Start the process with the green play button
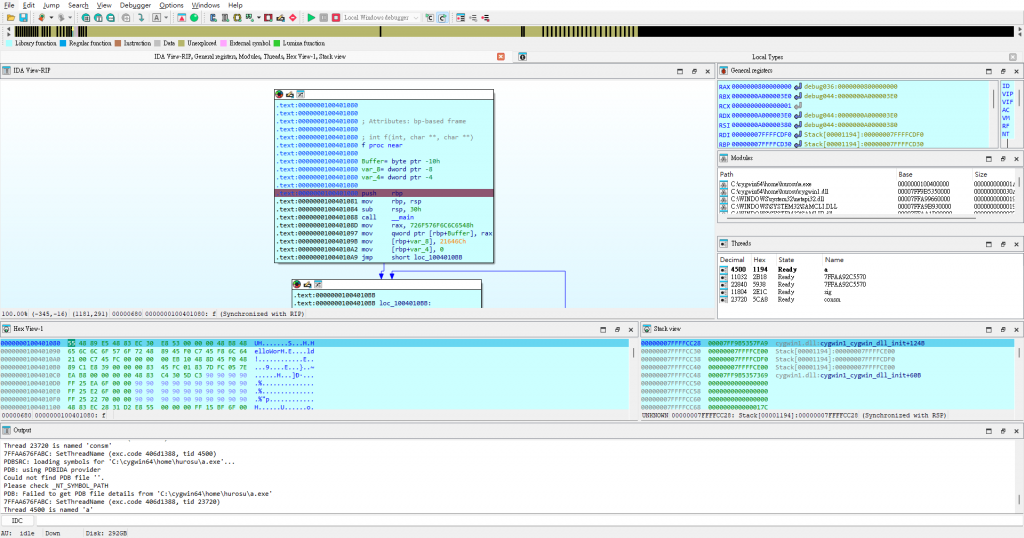 [312, 18]
